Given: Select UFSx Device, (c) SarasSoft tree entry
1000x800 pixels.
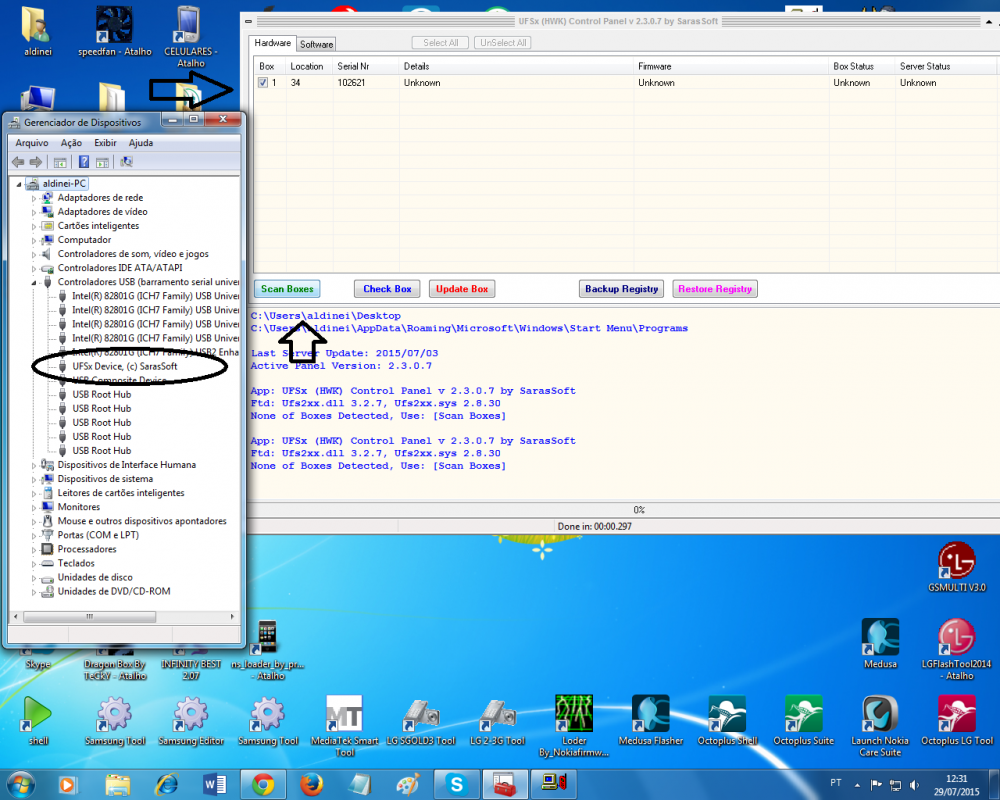Looking at the screenshot, I should point(125,367).
